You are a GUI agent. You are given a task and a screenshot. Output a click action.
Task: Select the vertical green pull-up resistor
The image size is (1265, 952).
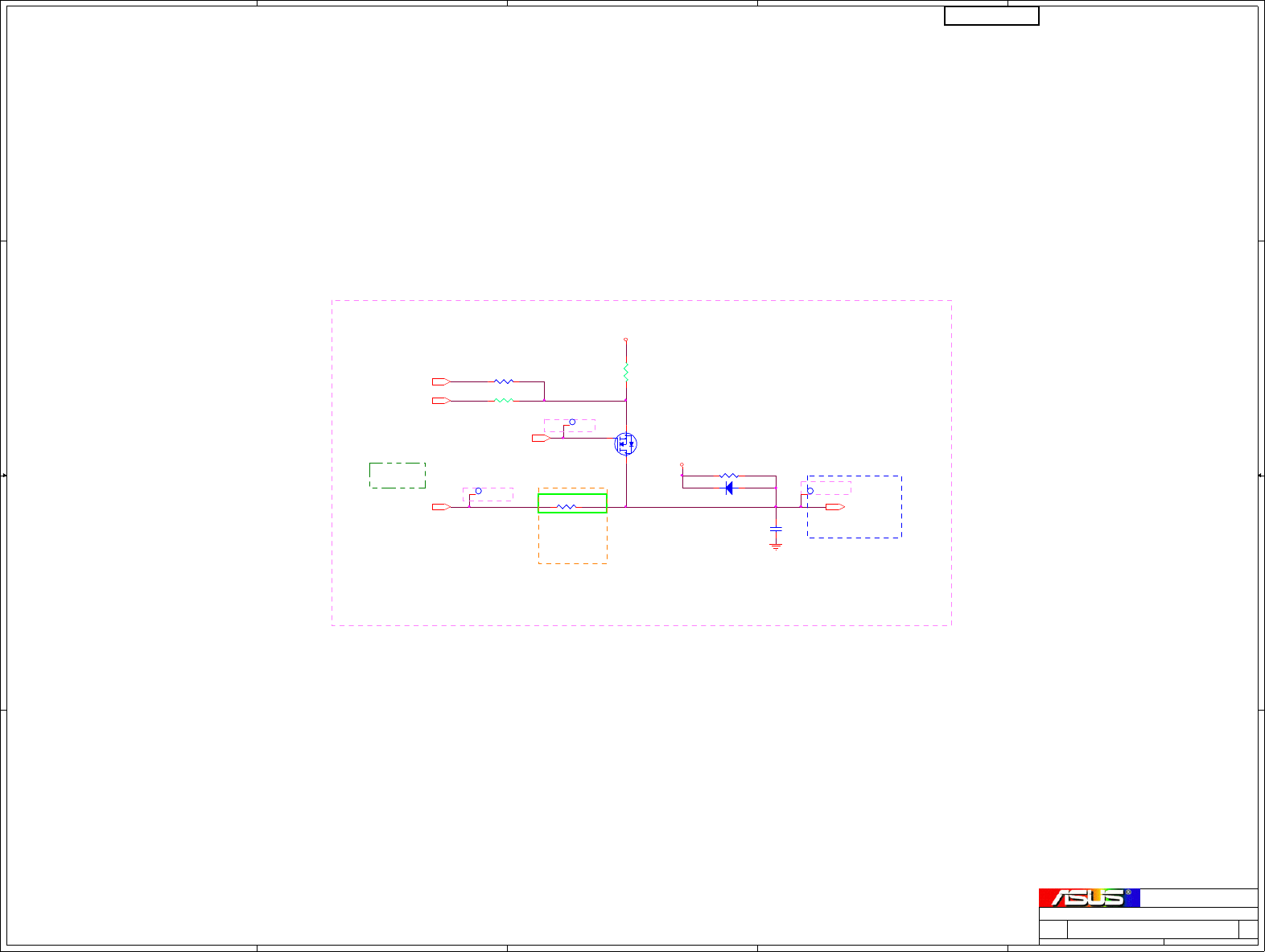pos(626,372)
